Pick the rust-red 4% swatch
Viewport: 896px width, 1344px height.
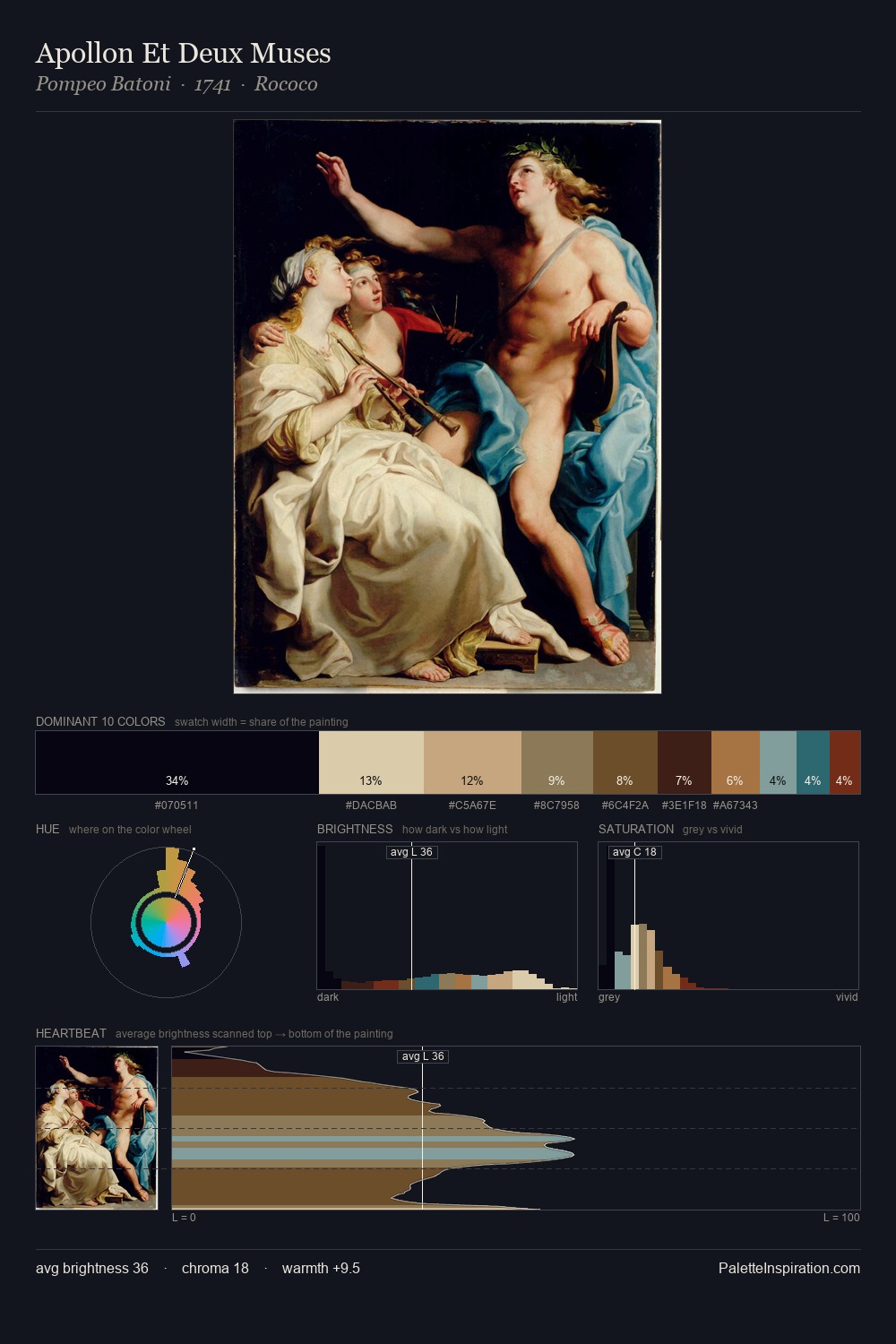(x=845, y=762)
